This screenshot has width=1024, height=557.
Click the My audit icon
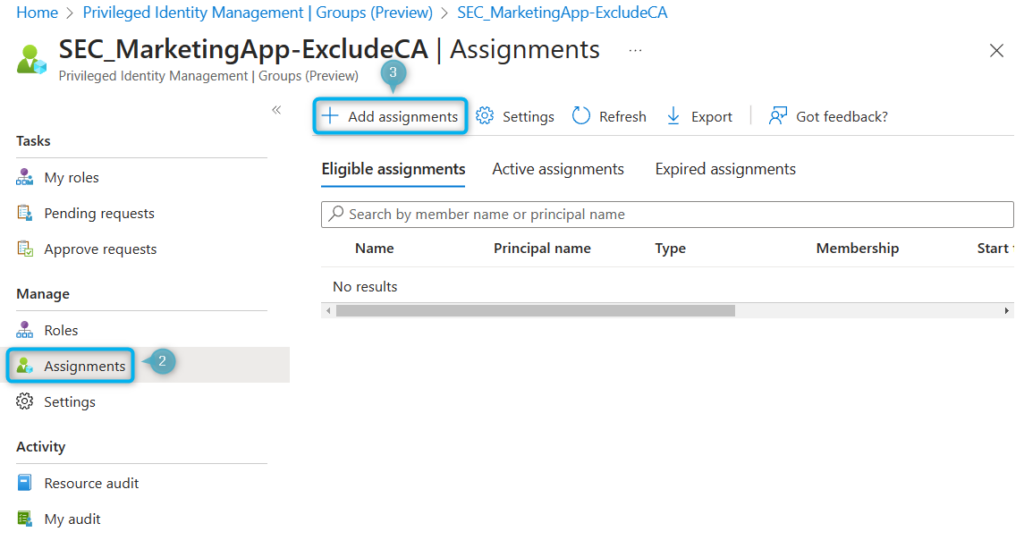pos(25,518)
